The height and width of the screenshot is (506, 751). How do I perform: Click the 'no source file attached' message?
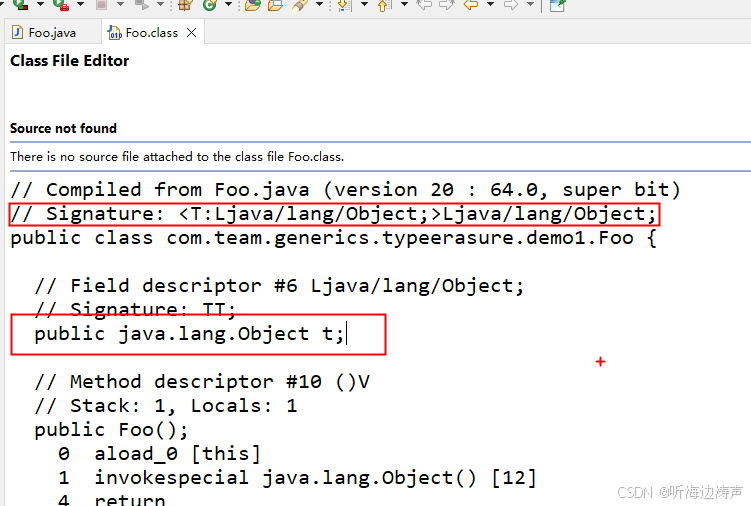pos(177,157)
